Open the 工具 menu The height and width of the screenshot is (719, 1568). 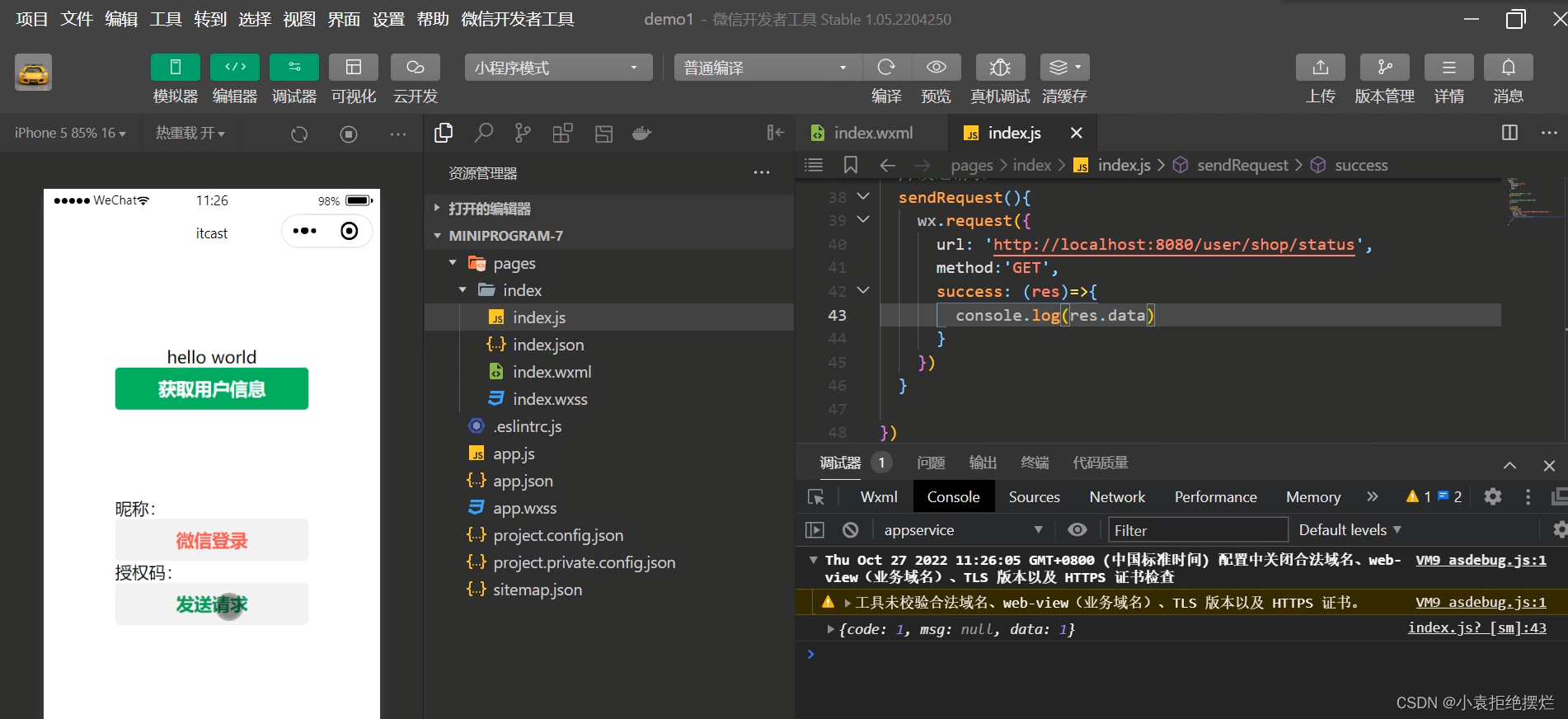166,19
